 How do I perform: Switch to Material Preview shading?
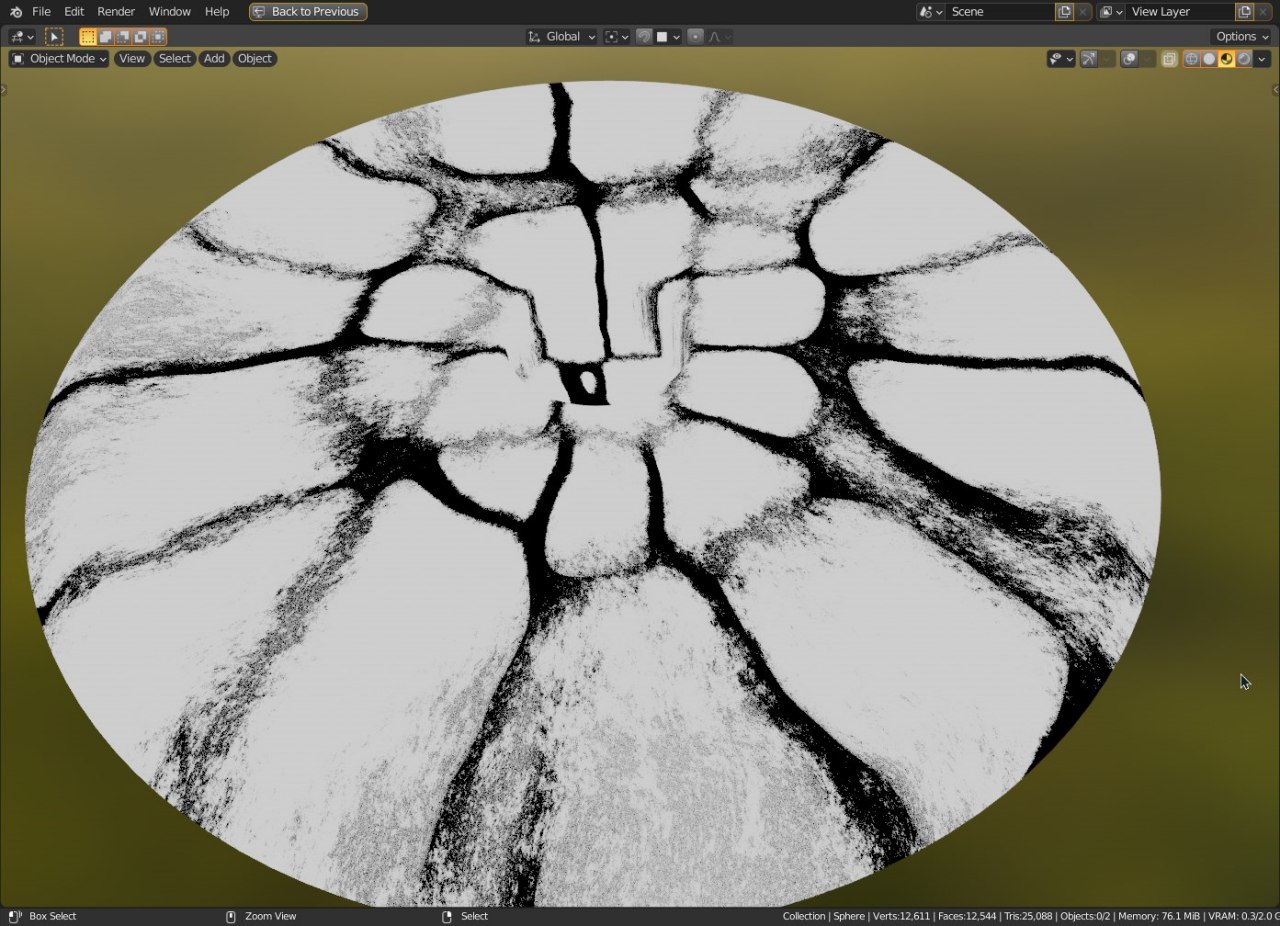[1226, 59]
